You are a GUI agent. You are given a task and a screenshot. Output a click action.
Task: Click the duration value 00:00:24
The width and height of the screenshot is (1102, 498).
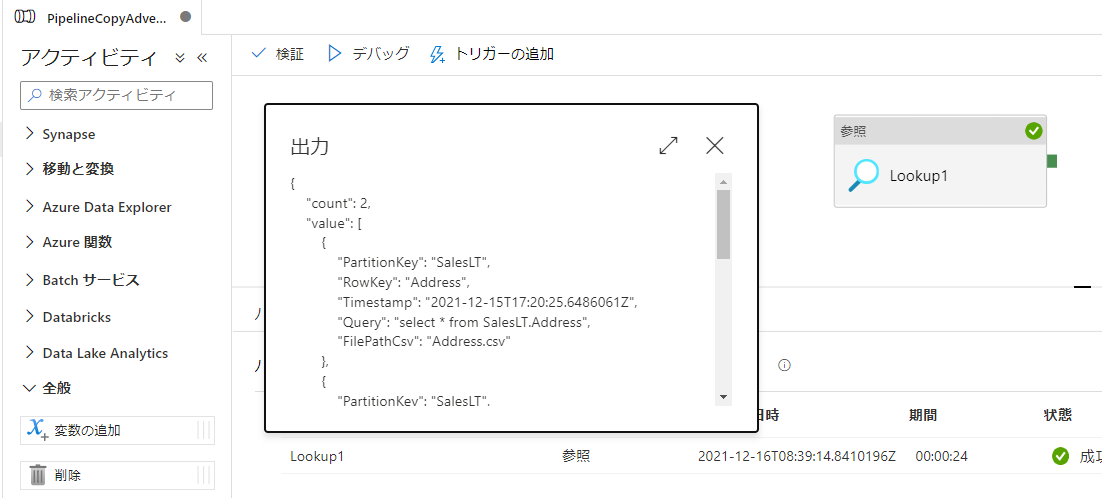click(942, 456)
